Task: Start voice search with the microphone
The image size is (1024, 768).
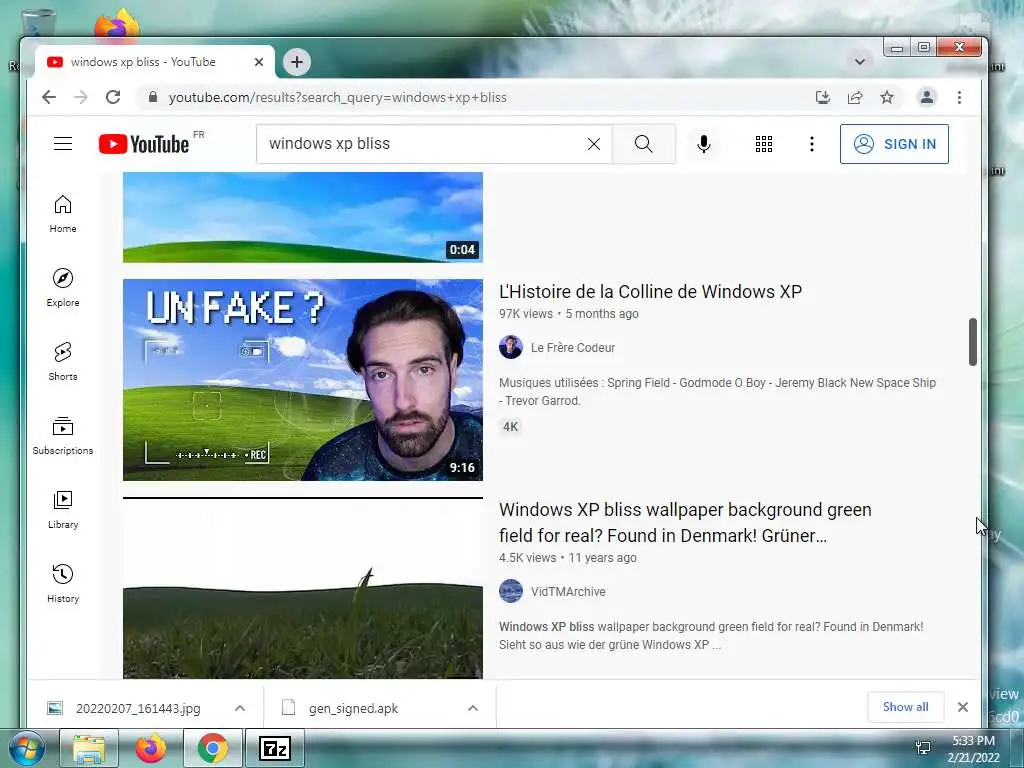Action: [703, 144]
